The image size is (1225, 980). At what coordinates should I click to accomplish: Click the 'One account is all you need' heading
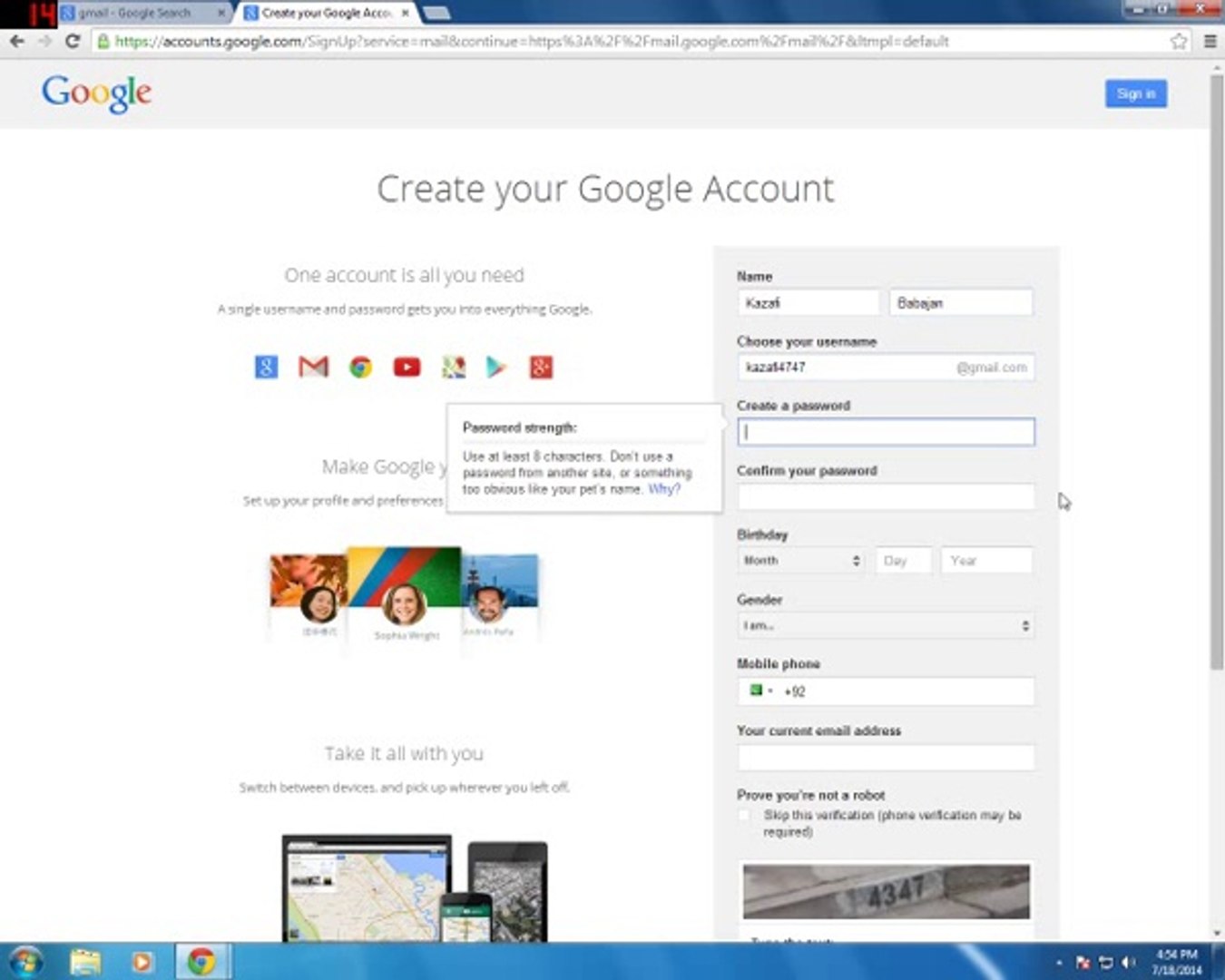[404, 275]
